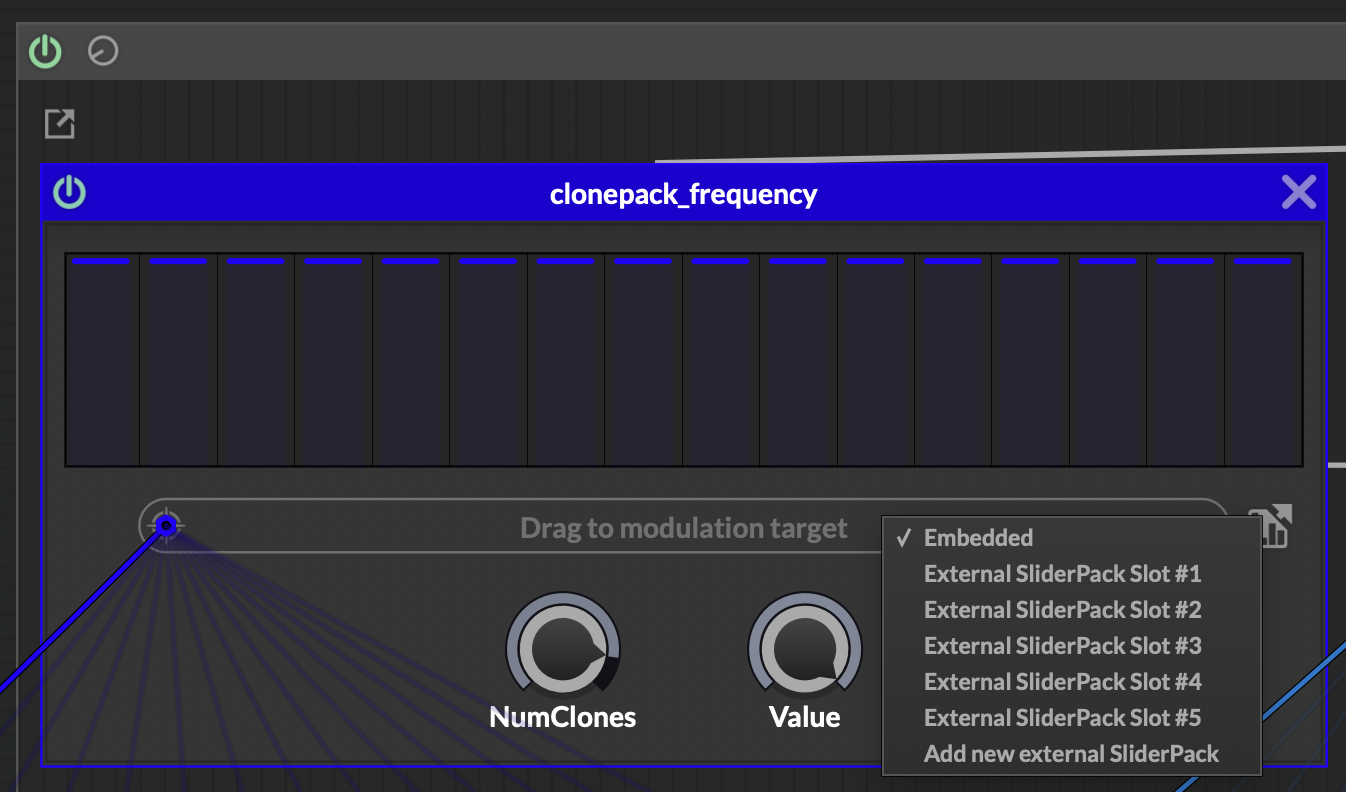Bypass clonepack_frequency with its power button

click(x=69, y=192)
